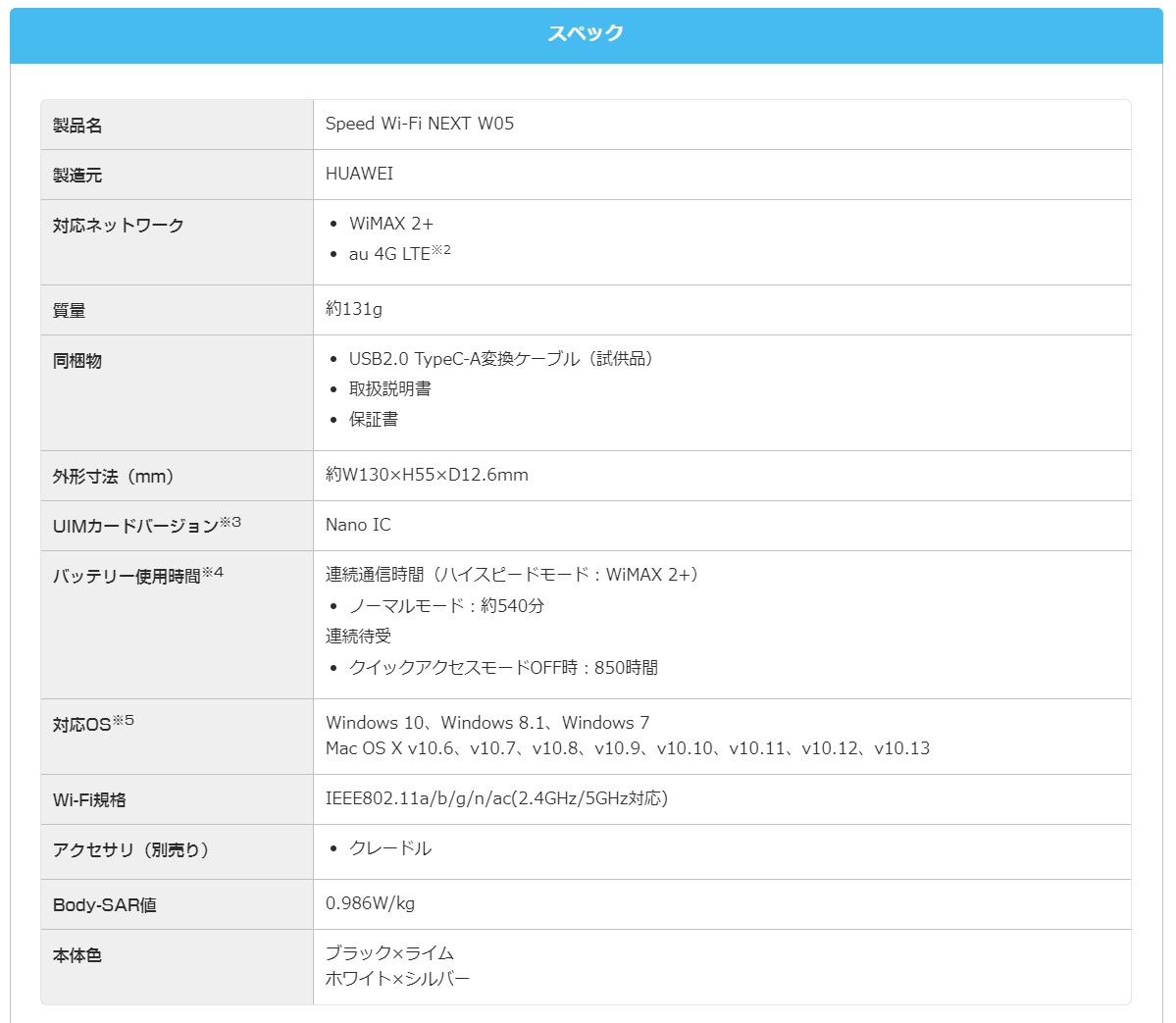Screen dimensions: 1176x1023
Task: Click the 0.986W/kg Body-SAR value
Action: (370, 903)
